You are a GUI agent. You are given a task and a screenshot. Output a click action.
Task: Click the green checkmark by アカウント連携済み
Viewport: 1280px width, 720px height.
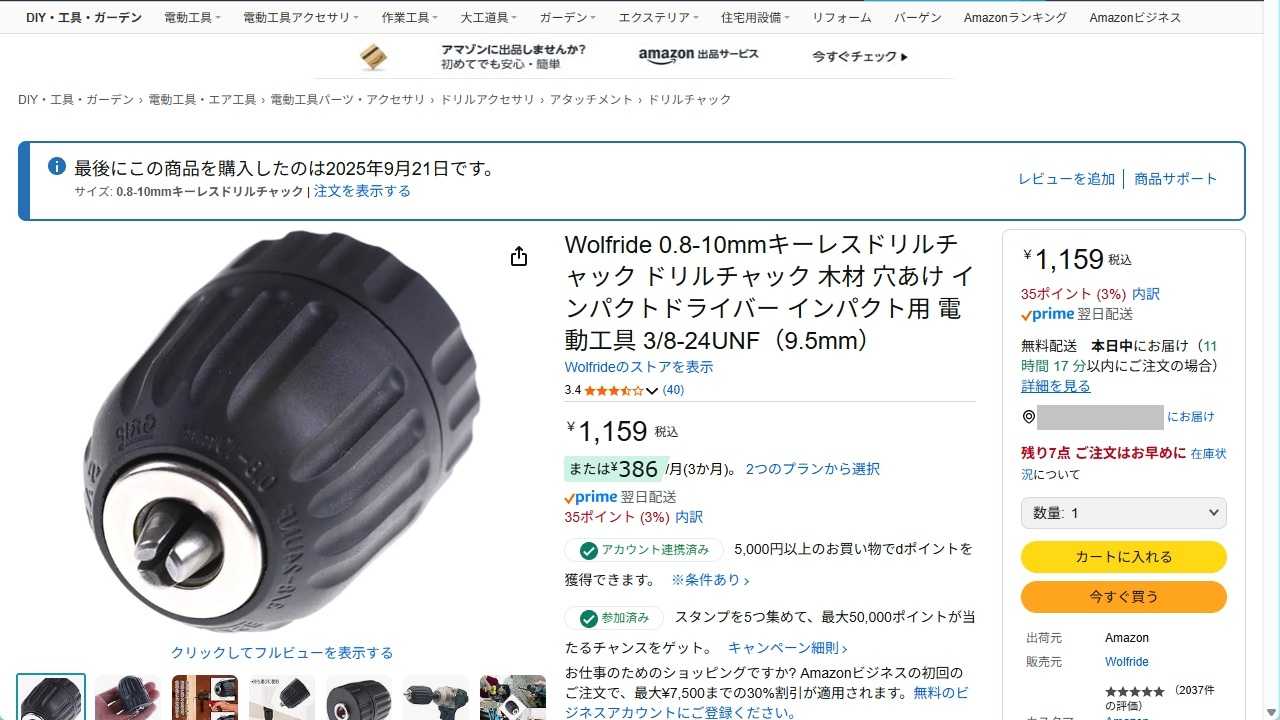[589, 550]
